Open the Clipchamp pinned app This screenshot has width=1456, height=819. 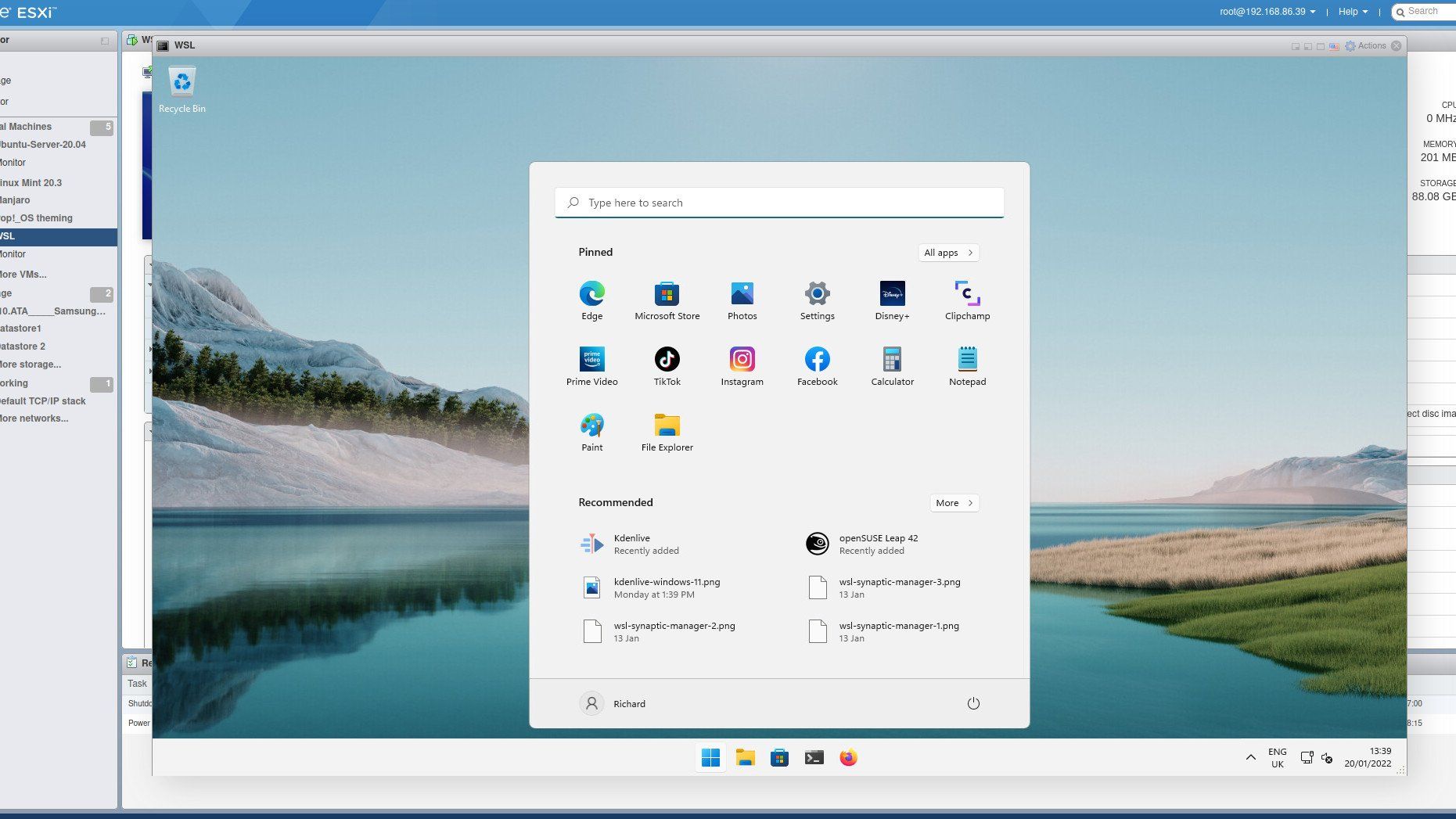(967, 300)
